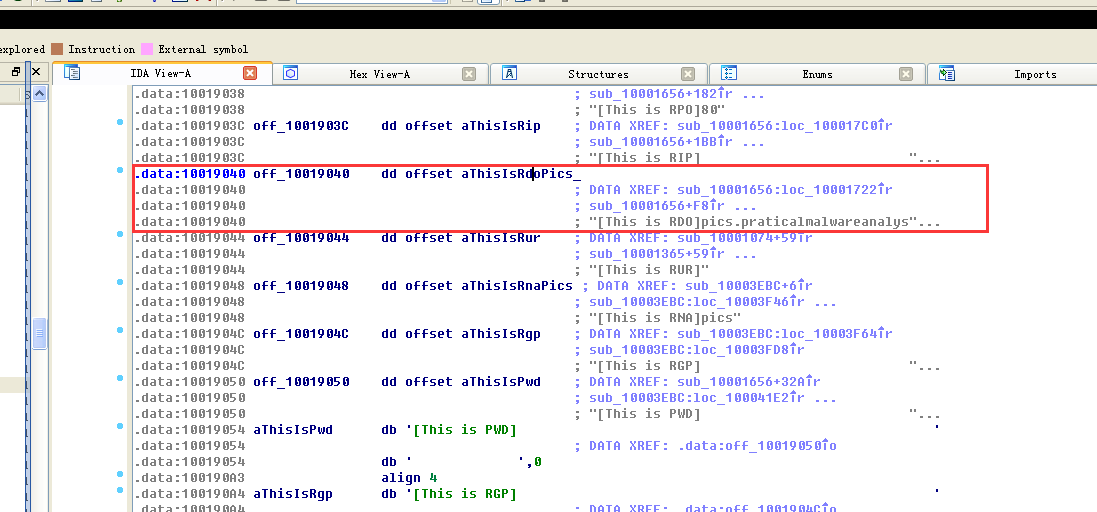1097x512 pixels.
Task: Click the blue dot beside align 4 line
Action: click(120, 474)
